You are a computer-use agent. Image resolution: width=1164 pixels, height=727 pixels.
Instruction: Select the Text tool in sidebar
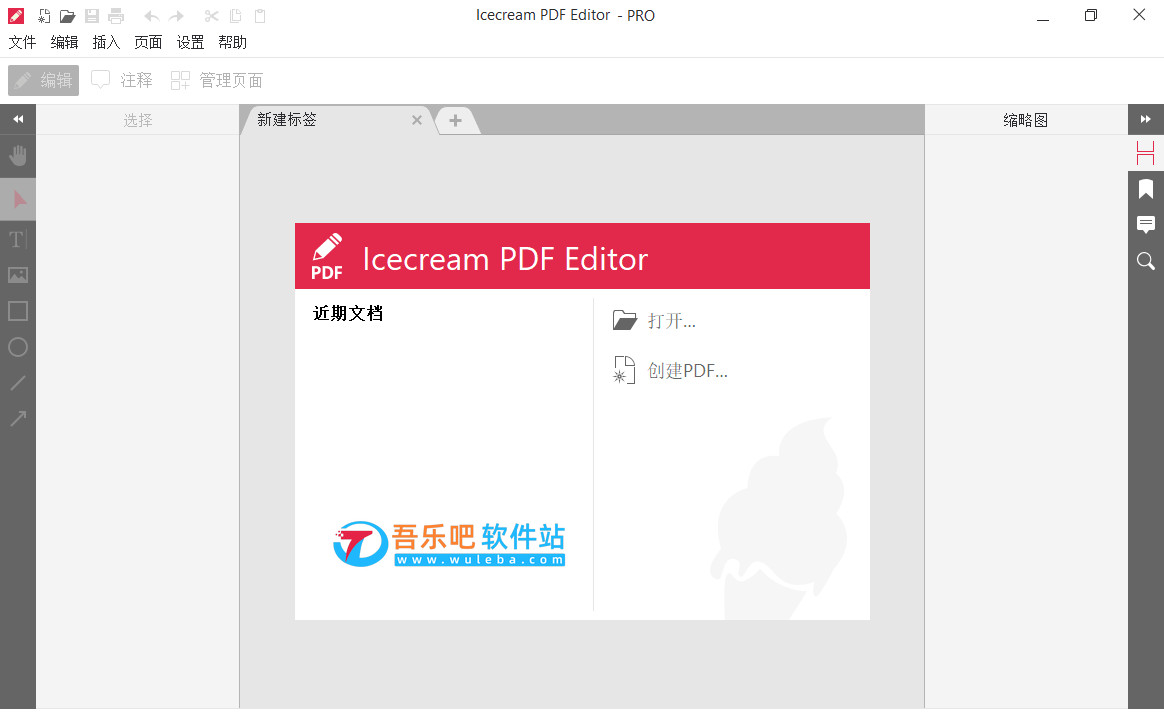[x=18, y=239]
